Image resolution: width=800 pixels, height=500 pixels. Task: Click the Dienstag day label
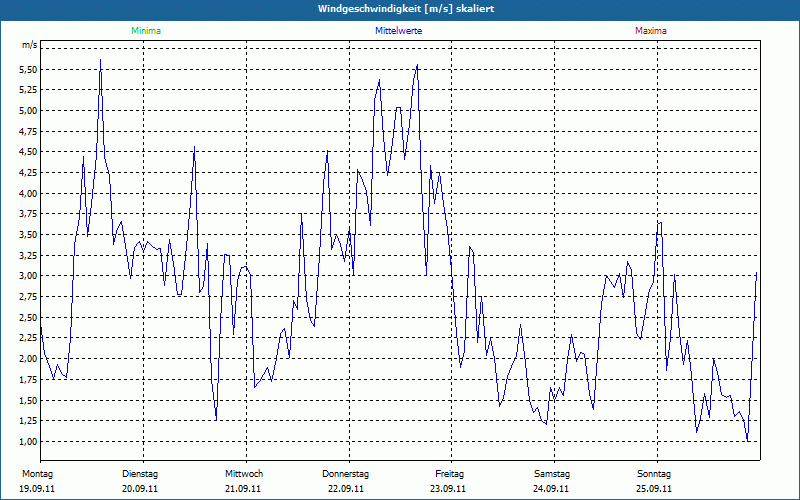pos(140,474)
